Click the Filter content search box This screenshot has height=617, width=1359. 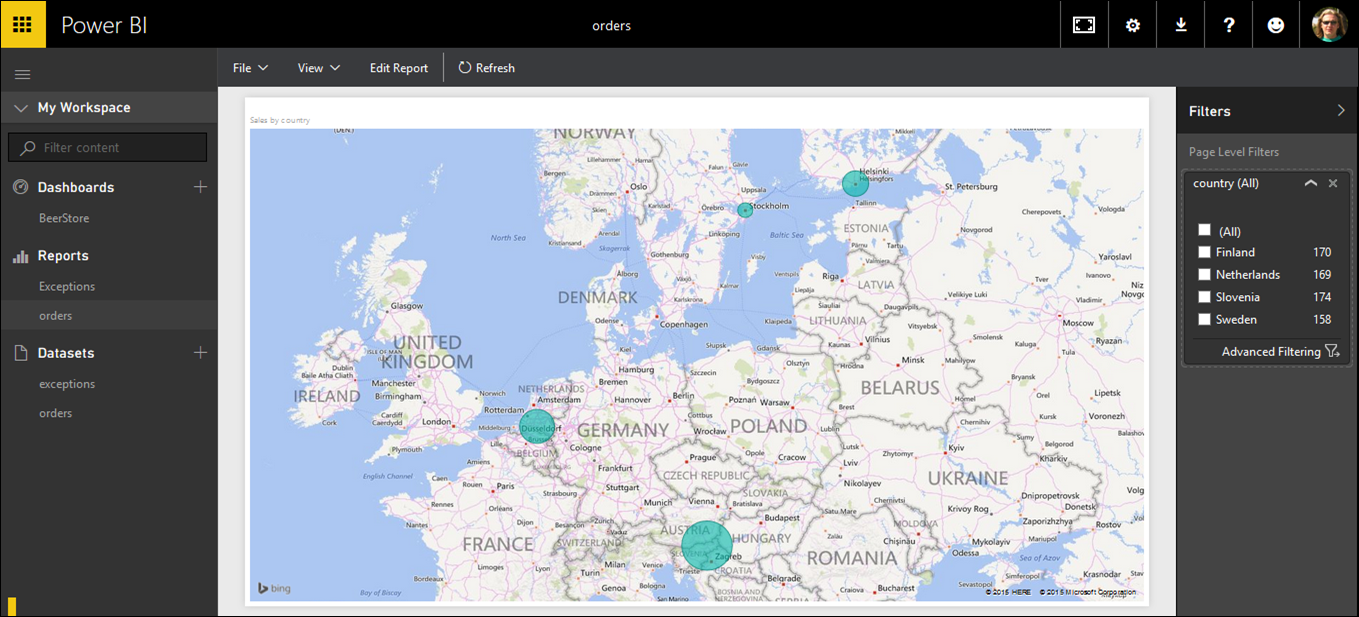pyautogui.click(x=108, y=147)
